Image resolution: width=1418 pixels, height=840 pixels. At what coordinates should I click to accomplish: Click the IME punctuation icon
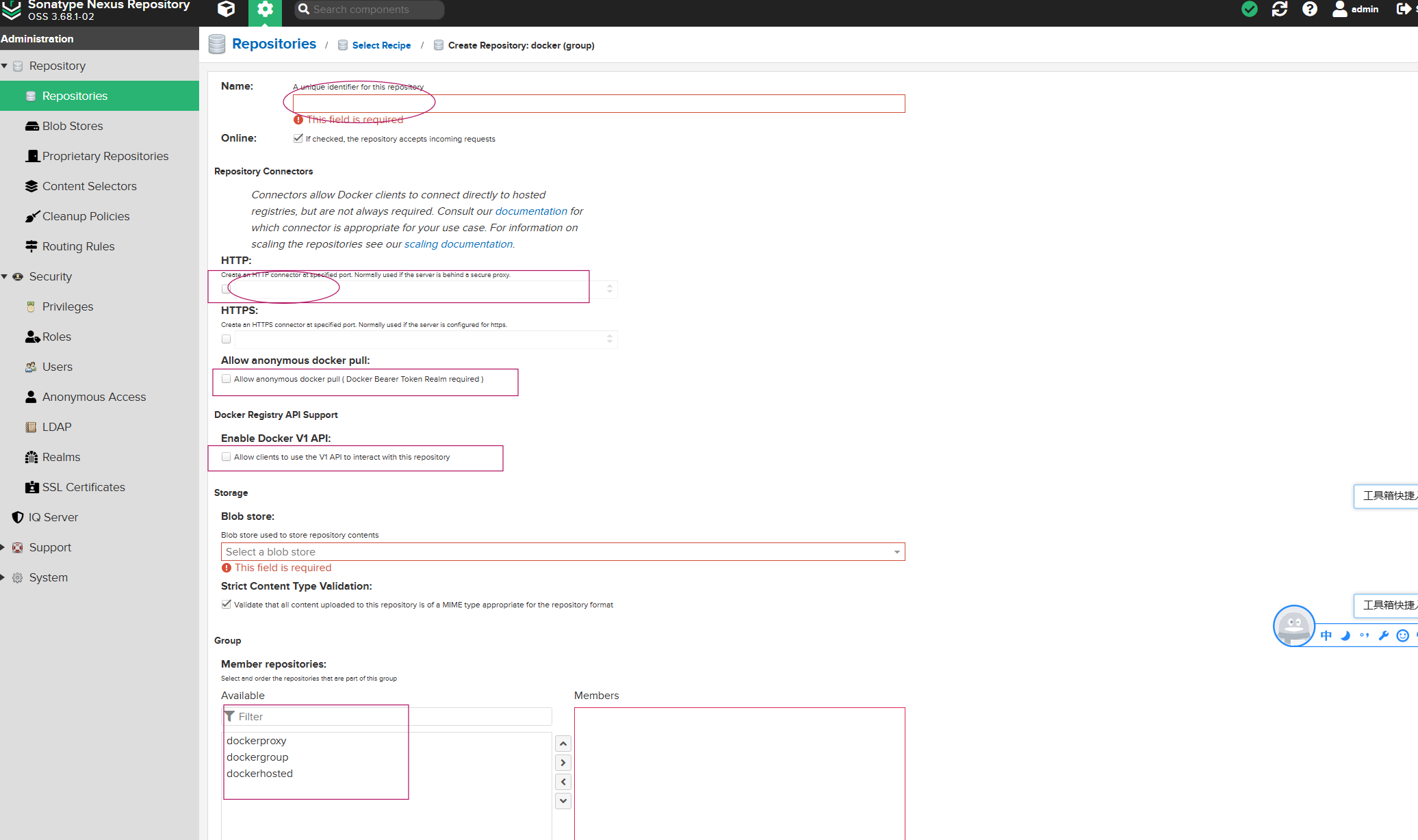click(1365, 635)
